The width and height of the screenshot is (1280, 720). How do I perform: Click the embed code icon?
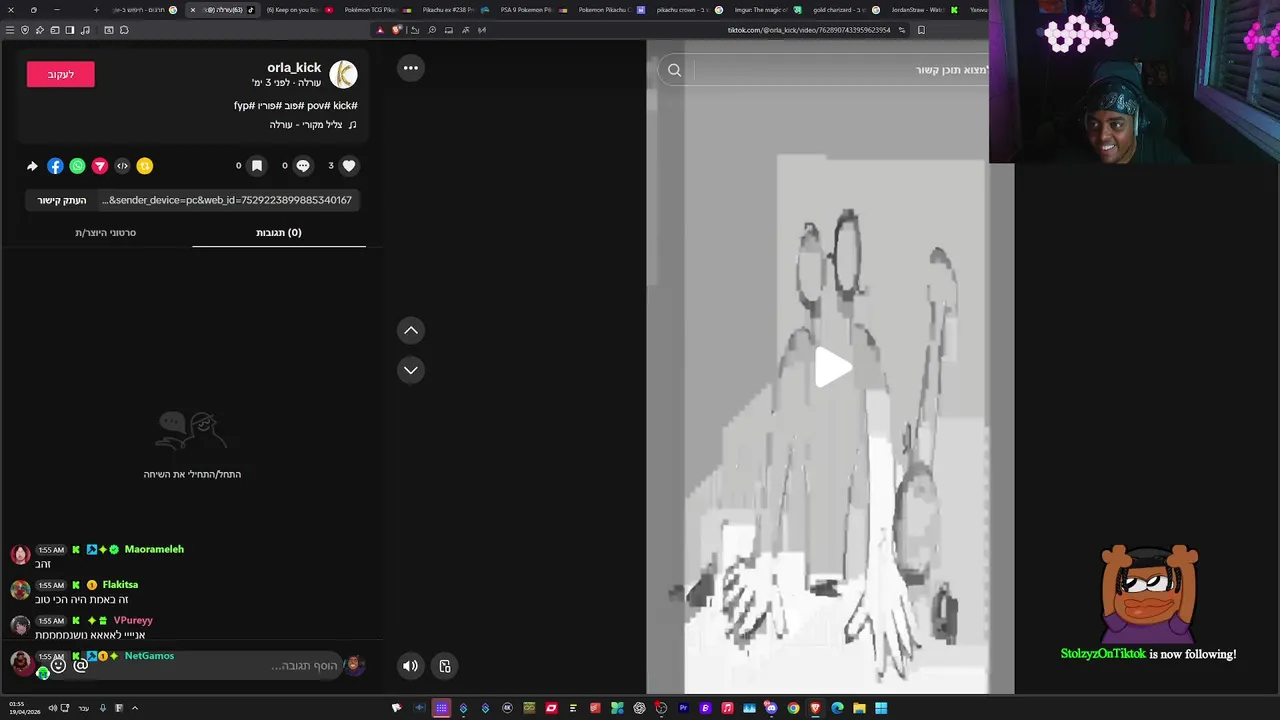[x=122, y=166]
